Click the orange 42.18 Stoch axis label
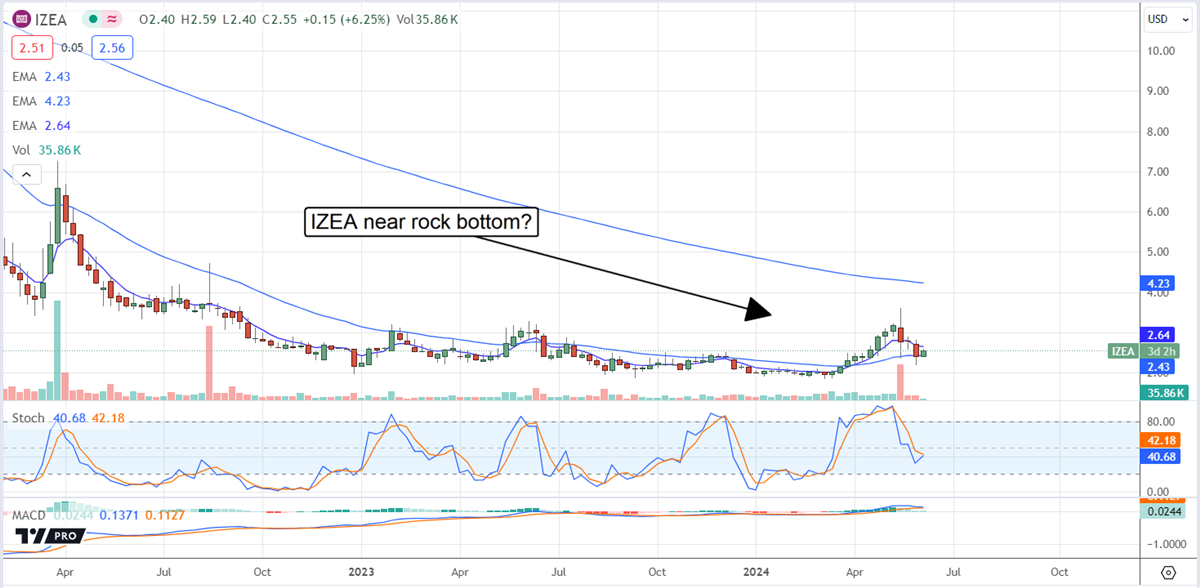 [1160, 439]
